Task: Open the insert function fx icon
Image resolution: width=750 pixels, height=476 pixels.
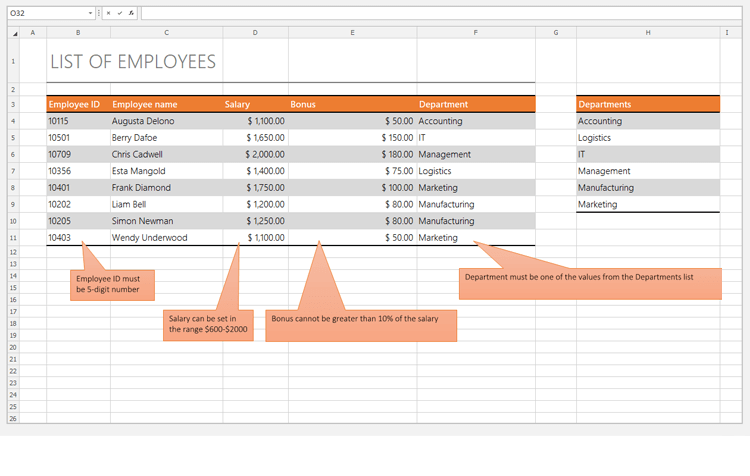Action: [132, 13]
